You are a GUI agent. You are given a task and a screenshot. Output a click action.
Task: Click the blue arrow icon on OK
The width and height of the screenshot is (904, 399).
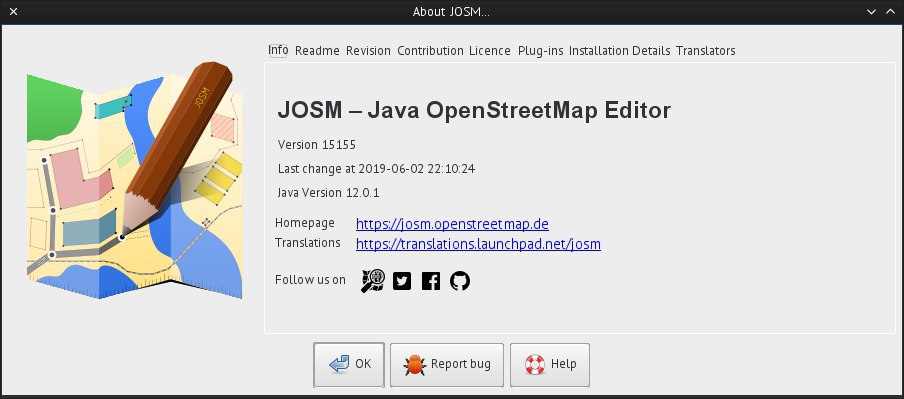339,364
